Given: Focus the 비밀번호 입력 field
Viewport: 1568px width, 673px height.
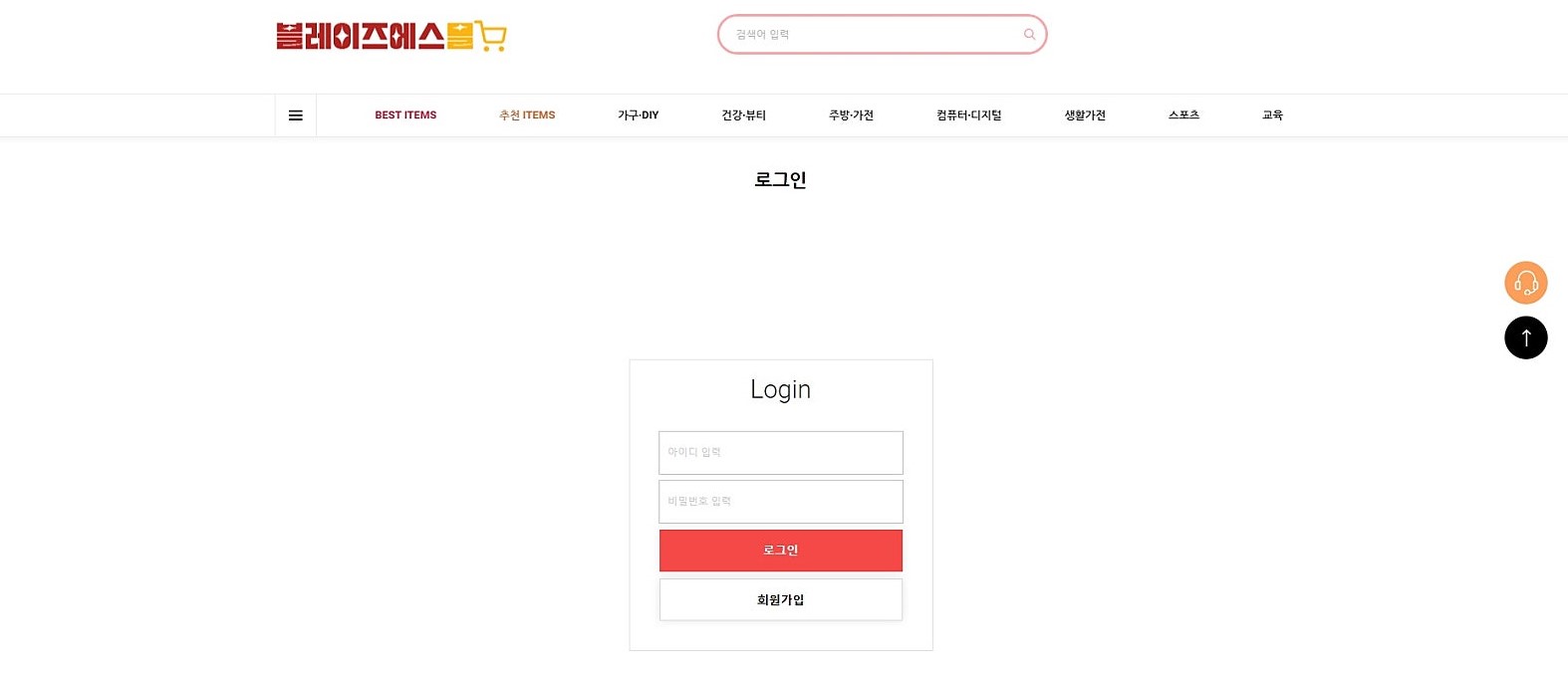Looking at the screenshot, I should coord(781,502).
